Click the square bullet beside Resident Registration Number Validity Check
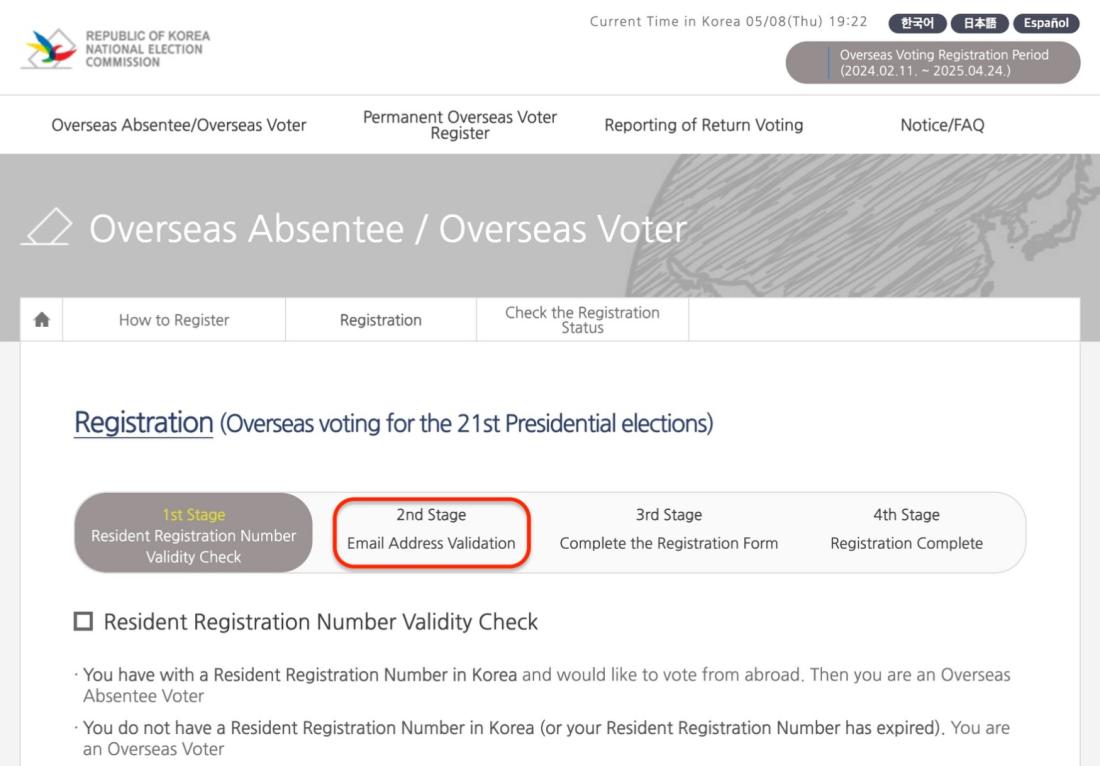 (83, 621)
